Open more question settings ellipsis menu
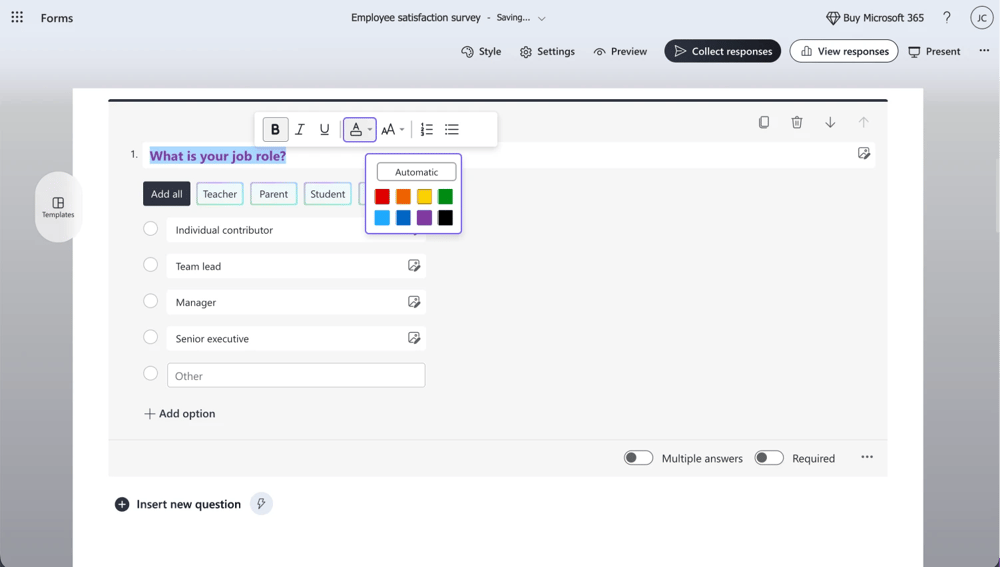 click(x=867, y=457)
